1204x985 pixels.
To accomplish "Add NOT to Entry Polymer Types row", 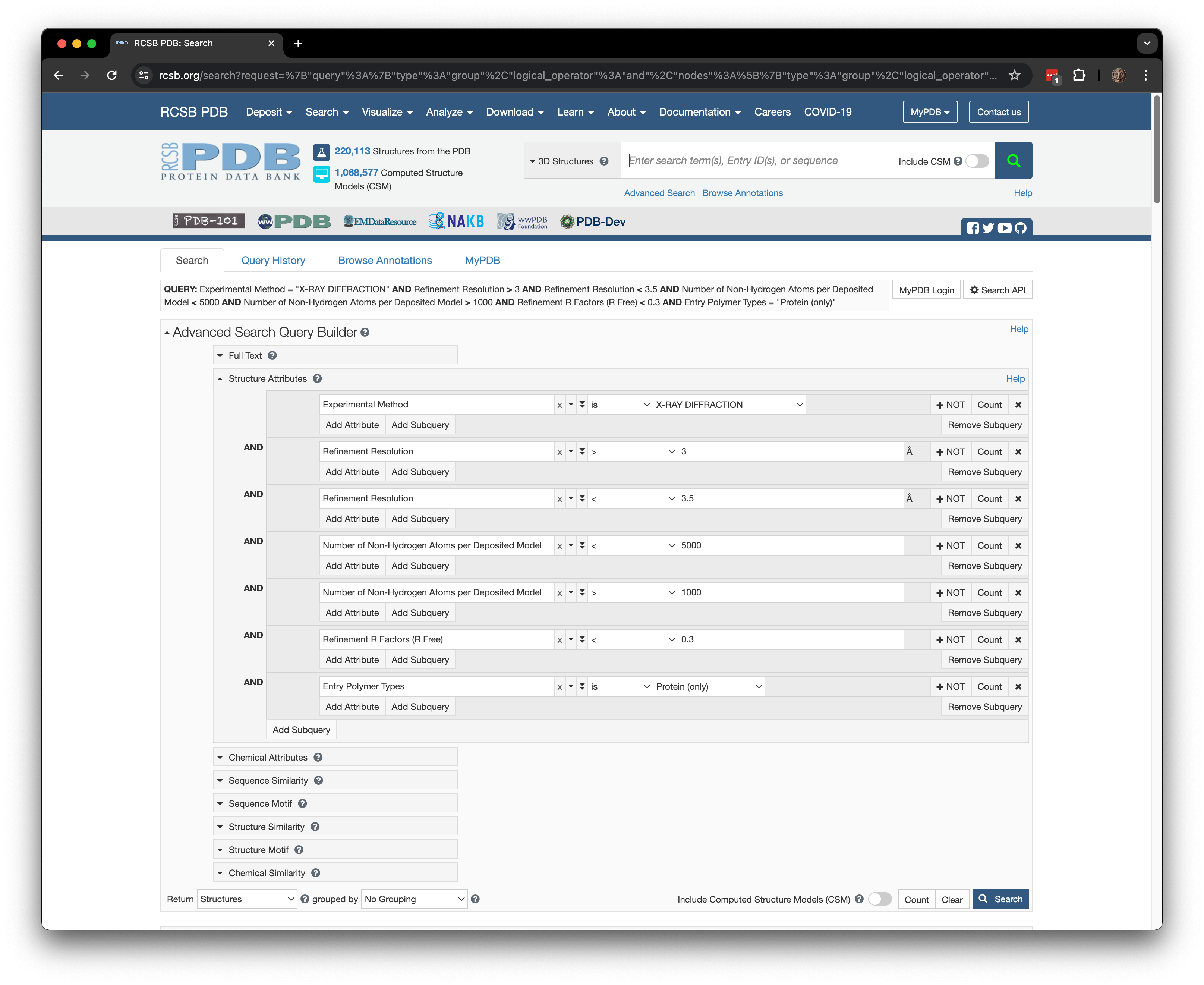I will (x=951, y=686).
